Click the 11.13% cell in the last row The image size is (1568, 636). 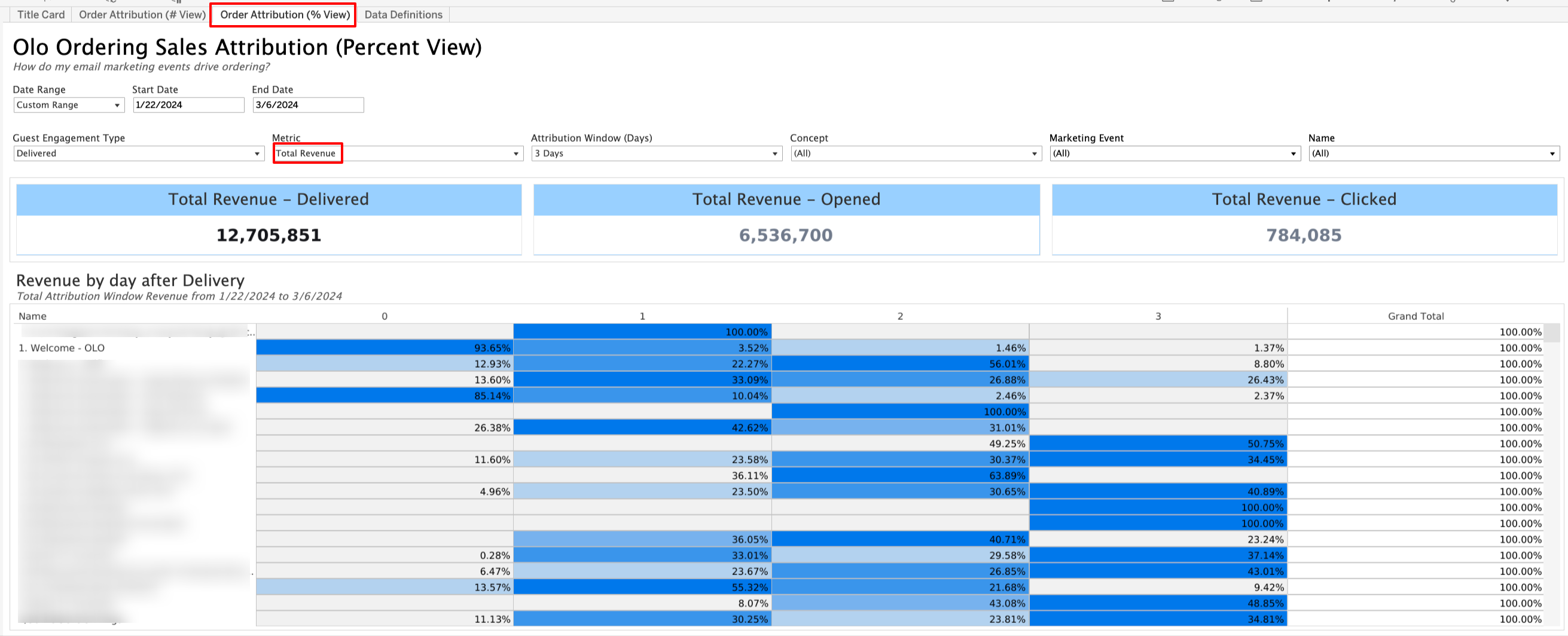(385, 619)
